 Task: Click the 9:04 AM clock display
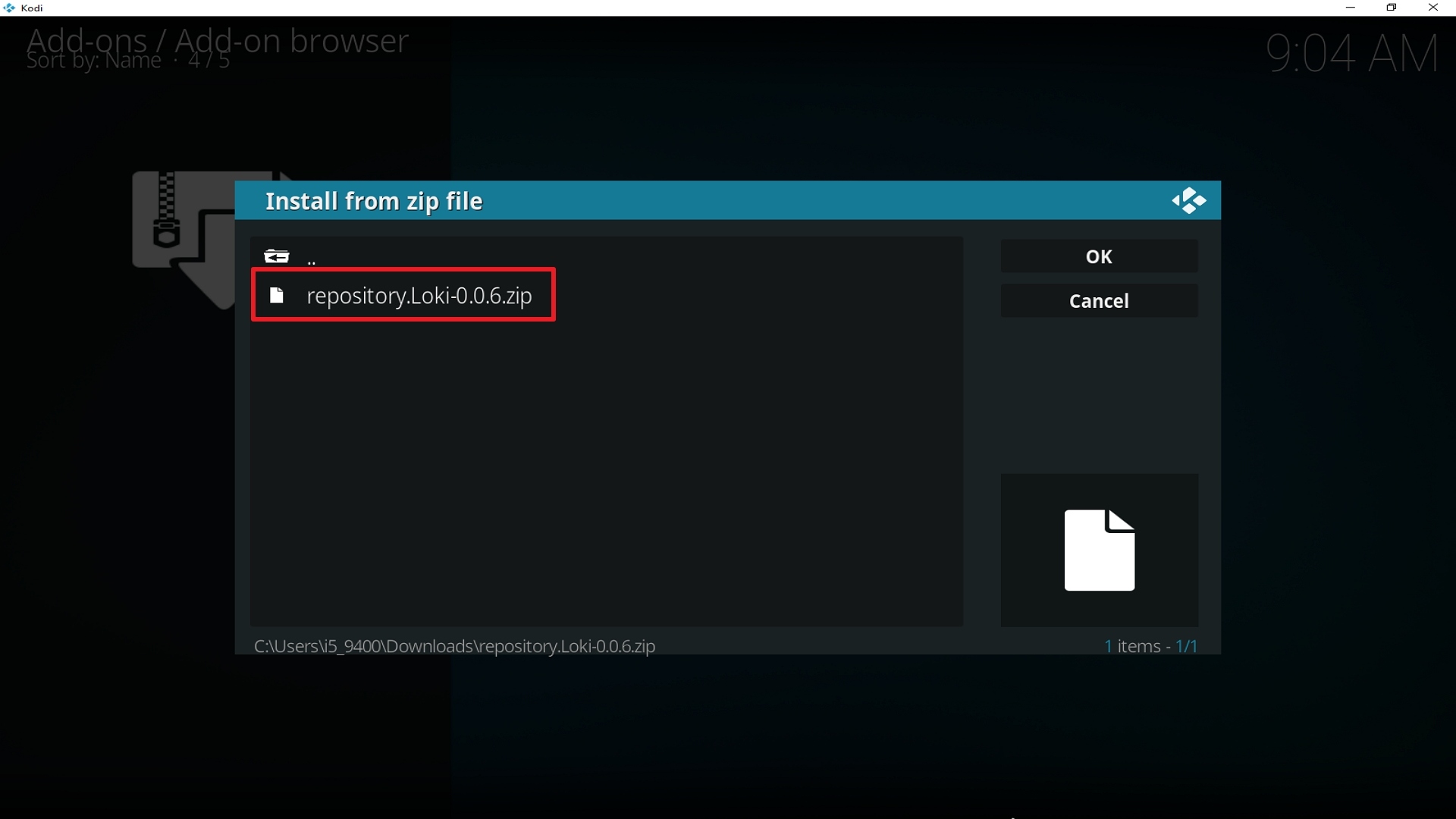[x=1354, y=53]
